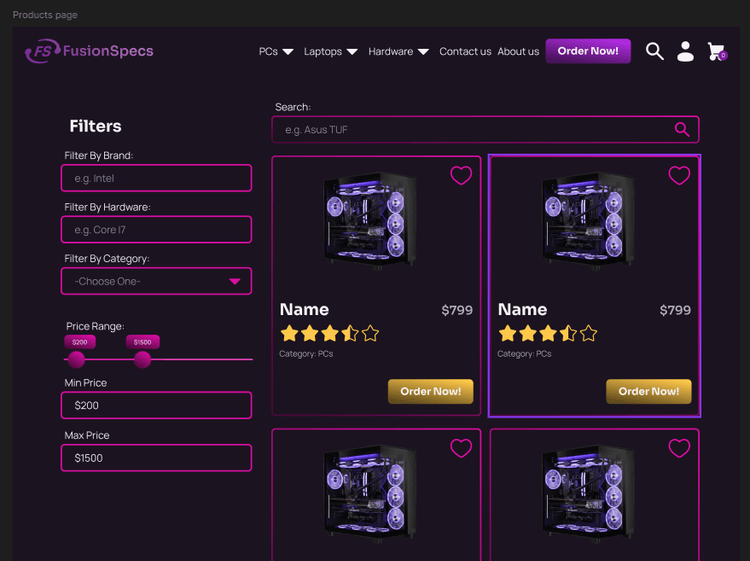Open the user account profile icon

click(685, 51)
